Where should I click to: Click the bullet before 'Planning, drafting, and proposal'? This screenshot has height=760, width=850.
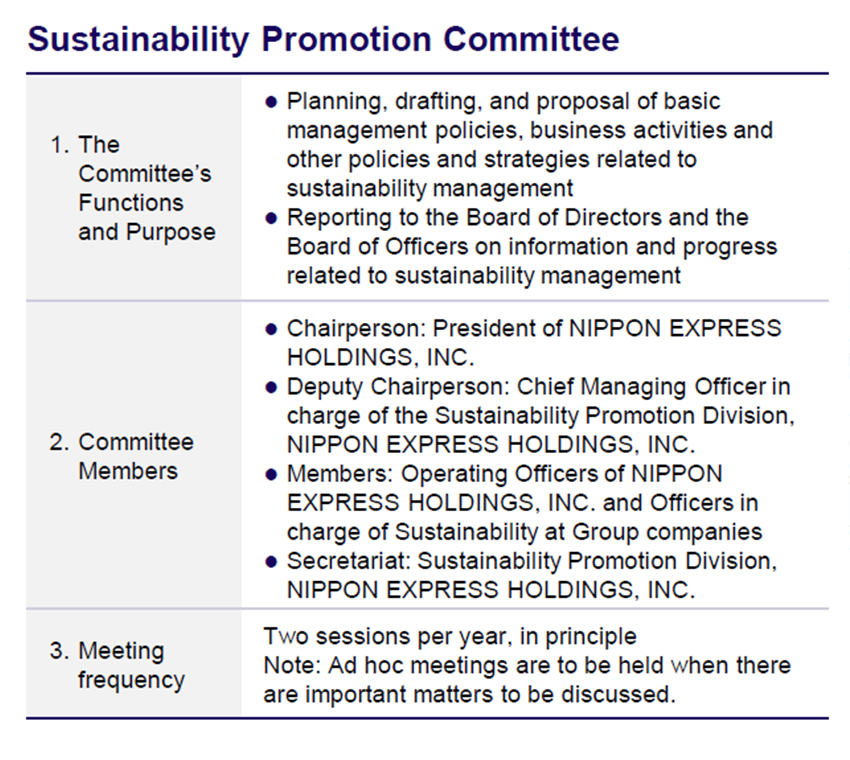[272, 102]
